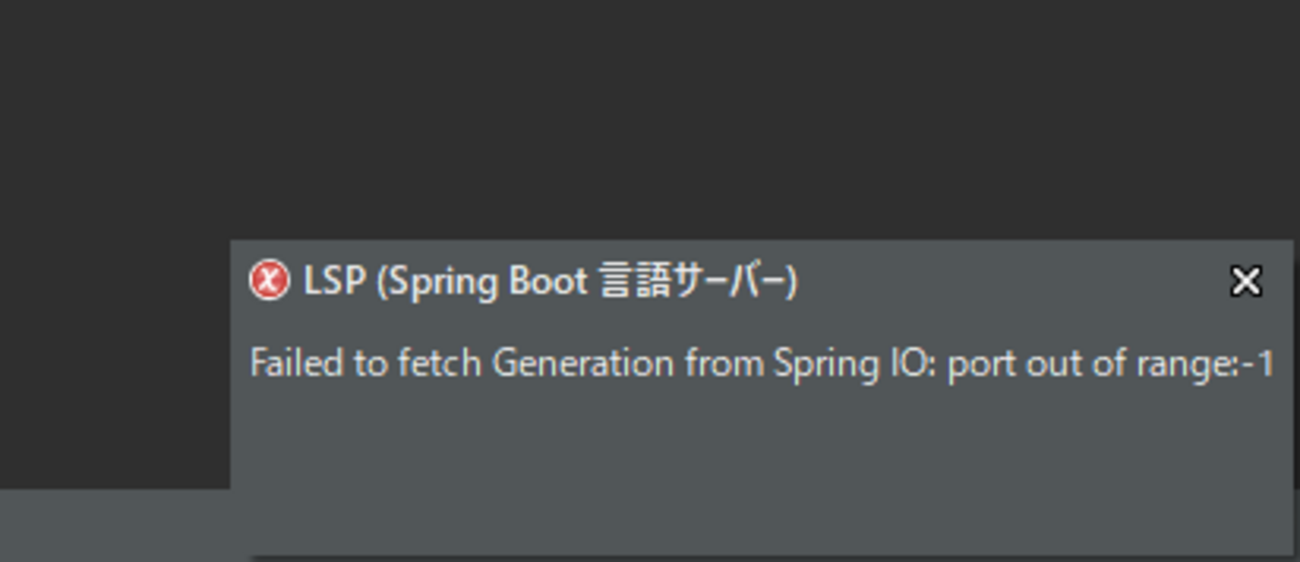
Task: Click the dark editor area above notification
Action: coord(650,120)
